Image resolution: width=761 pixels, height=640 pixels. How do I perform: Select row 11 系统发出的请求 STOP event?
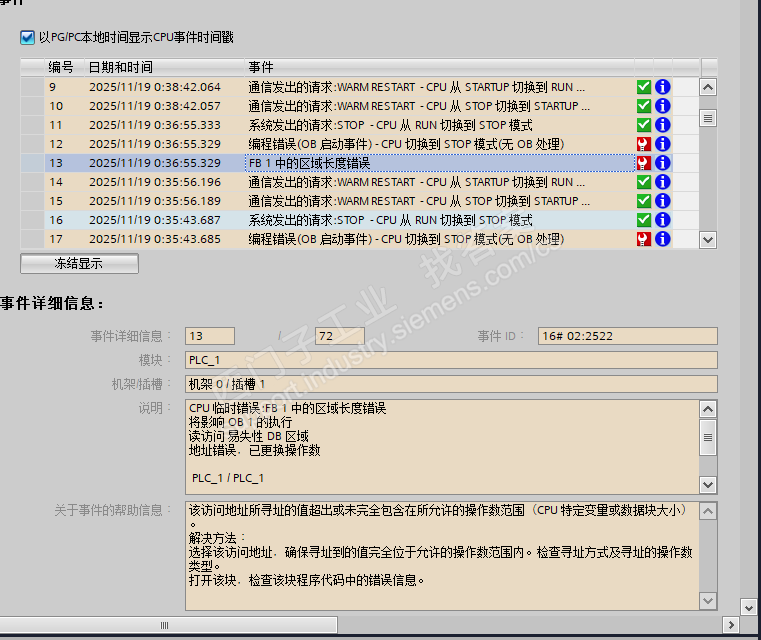click(360, 125)
